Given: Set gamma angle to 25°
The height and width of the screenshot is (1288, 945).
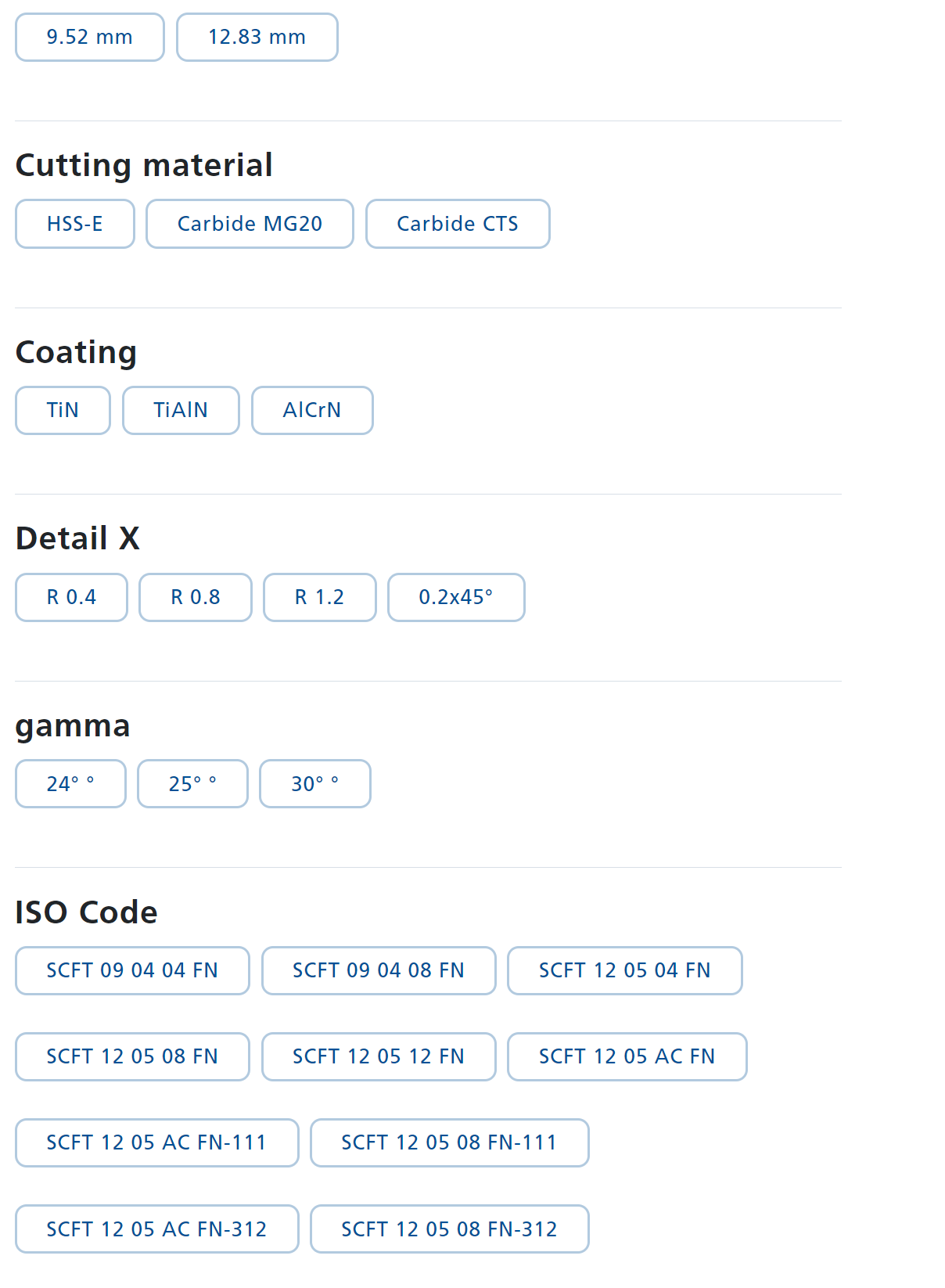Looking at the screenshot, I should [x=192, y=783].
